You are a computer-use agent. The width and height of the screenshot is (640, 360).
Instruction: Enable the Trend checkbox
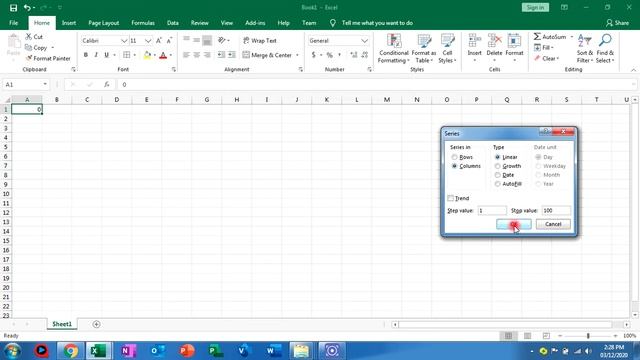[x=451, y=198]
